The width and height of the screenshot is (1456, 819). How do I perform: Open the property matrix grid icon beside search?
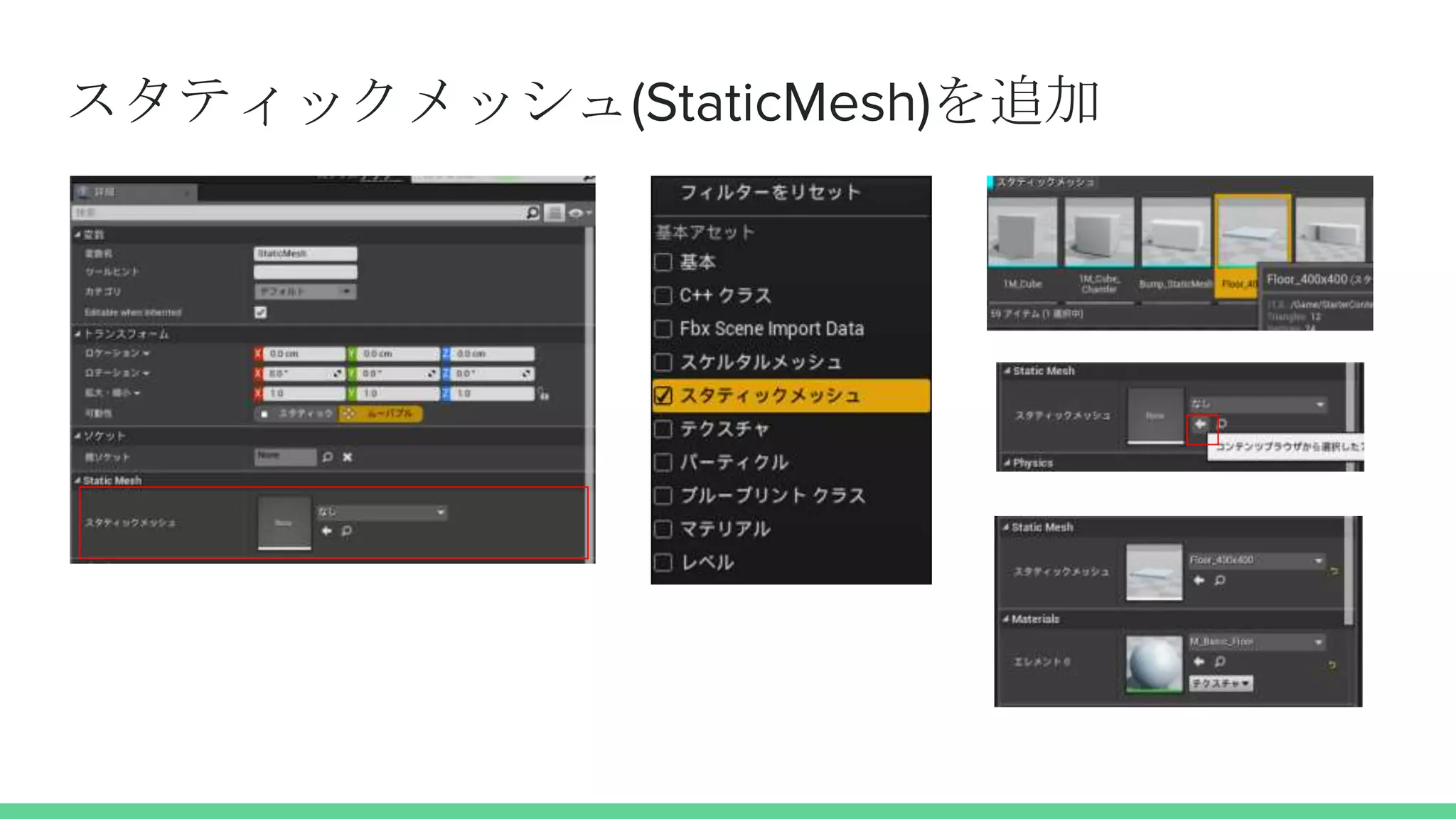[554, 213]
